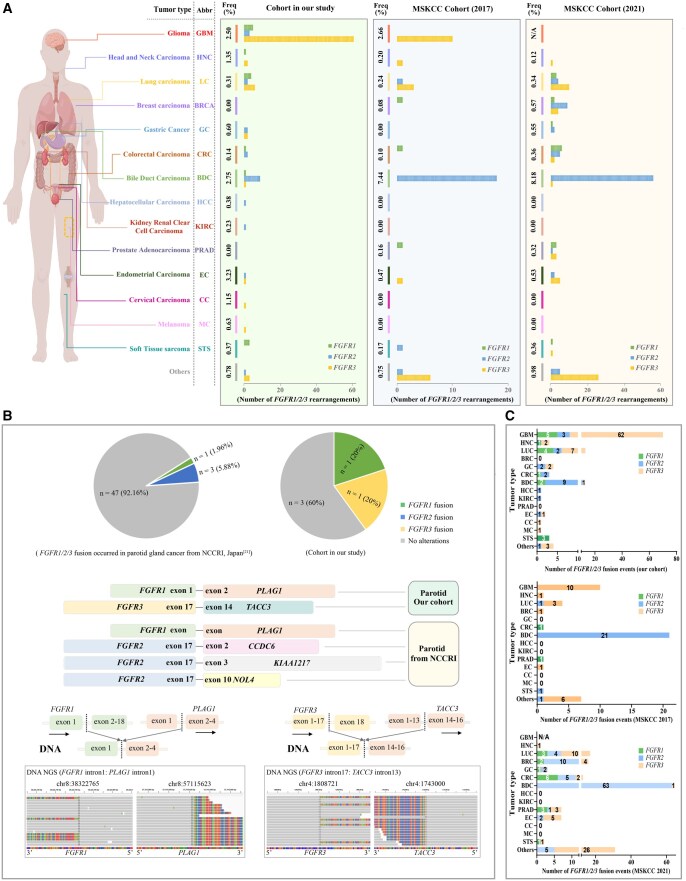This screenshot has width=686, height=881.
Task: Click the 'chr4:1808721' coordinate label
Action: (x=317, y=783)
